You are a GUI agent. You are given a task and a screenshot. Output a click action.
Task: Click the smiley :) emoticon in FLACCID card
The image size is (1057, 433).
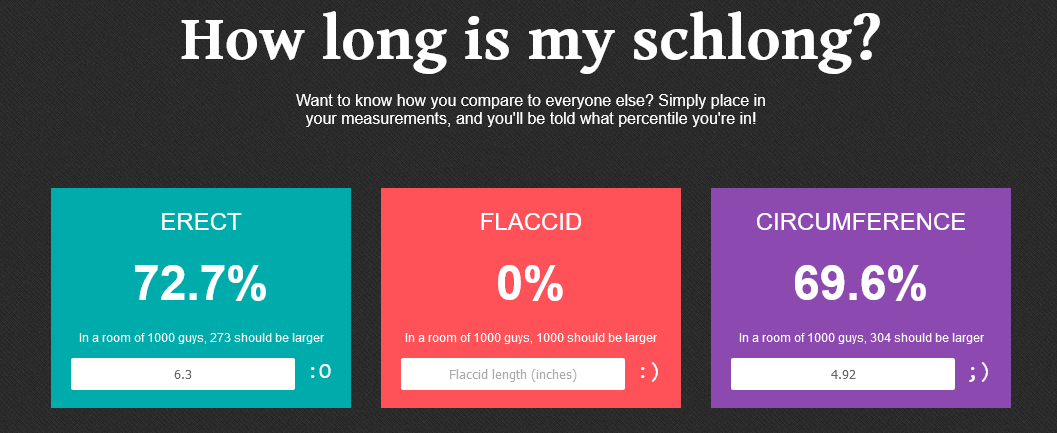coord(649,373)
